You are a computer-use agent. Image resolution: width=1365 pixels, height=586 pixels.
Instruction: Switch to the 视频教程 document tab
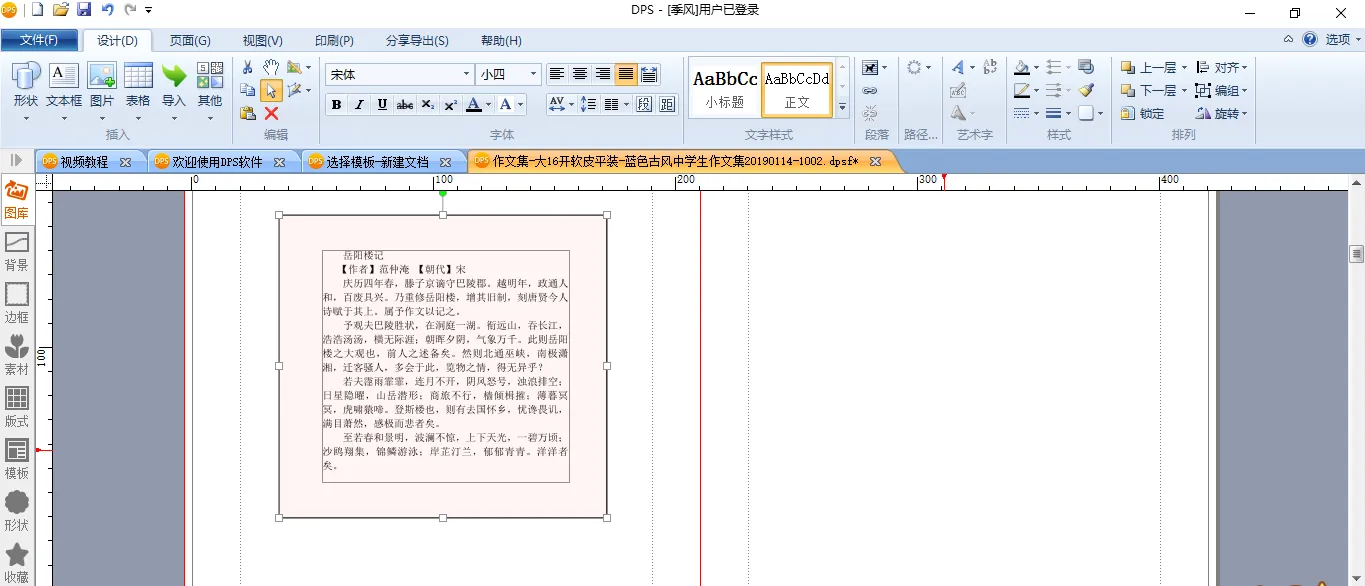click(84, 162)
